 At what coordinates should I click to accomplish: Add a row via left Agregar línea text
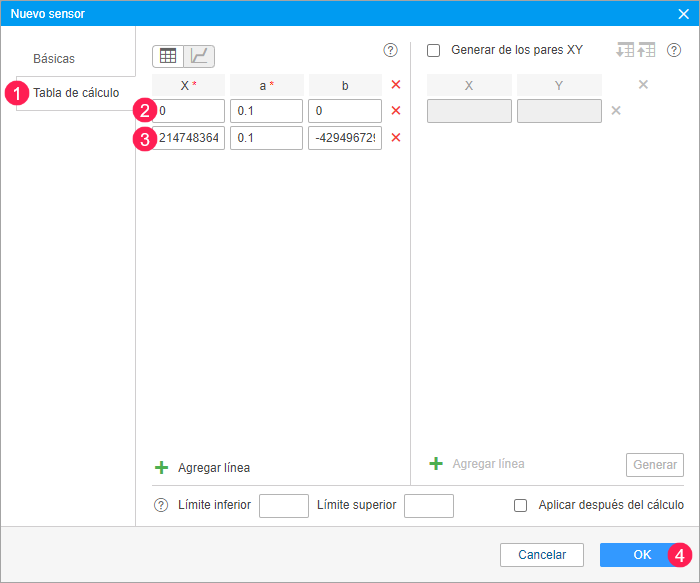(x=214, y=468)
